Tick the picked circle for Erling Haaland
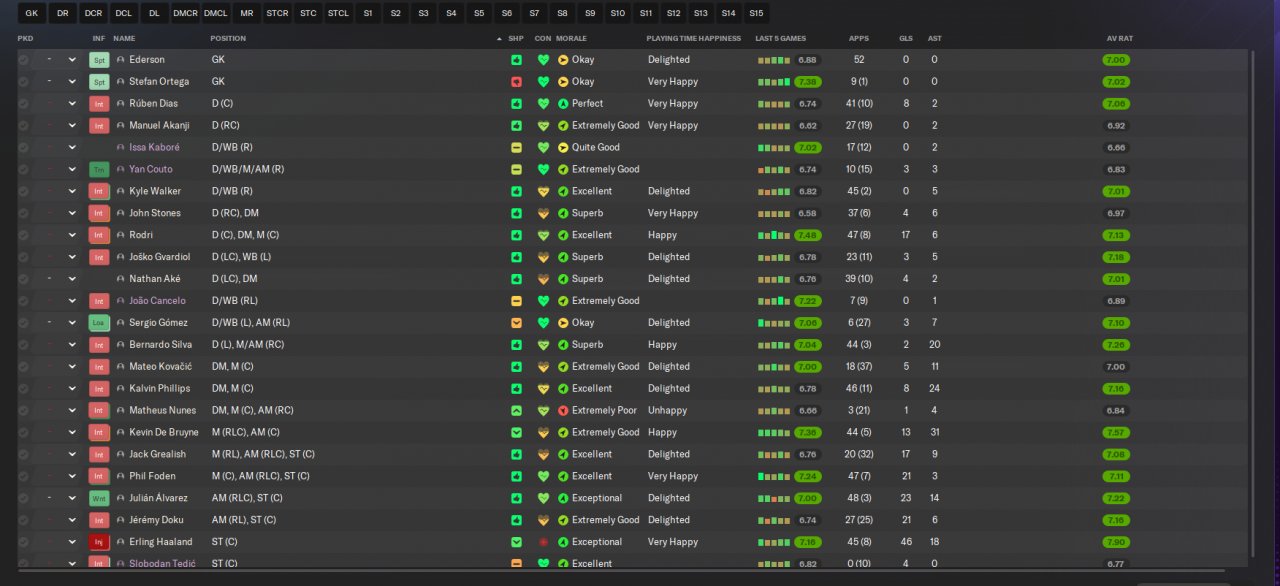Screen dimensions: 1280x586 click(23, 542)
